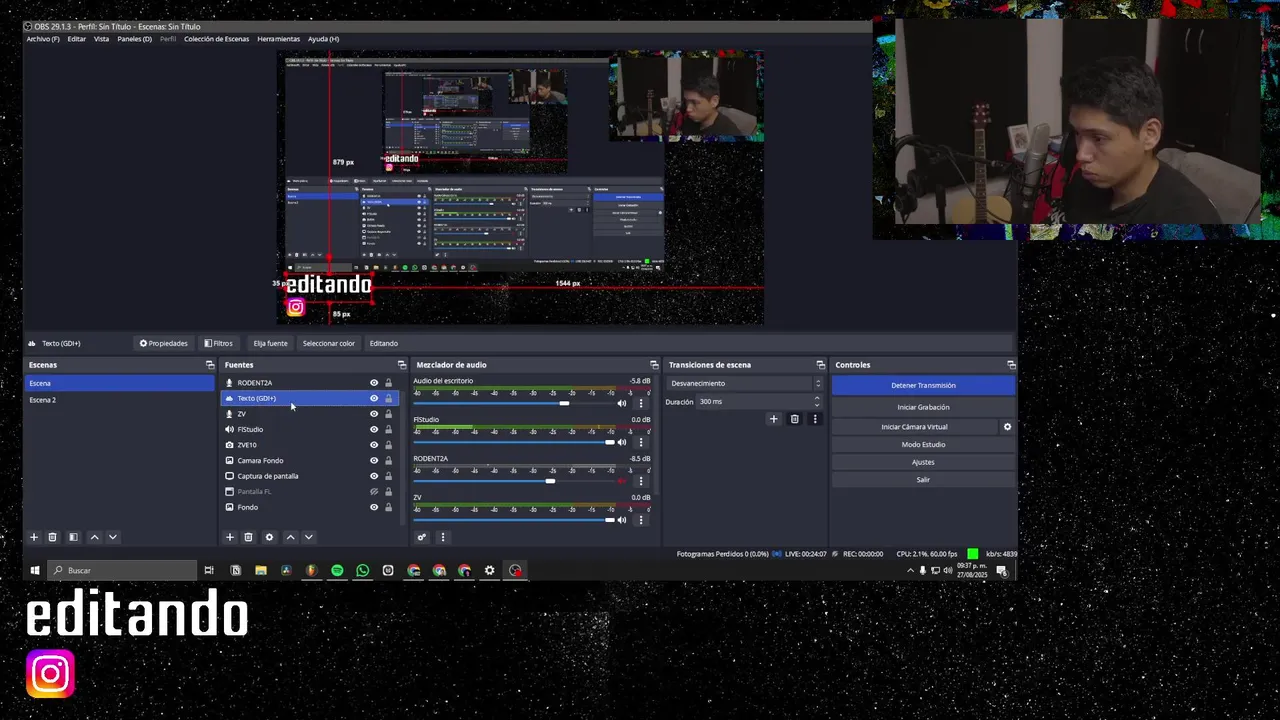Viewport: 1280px width, 720px height.
Task: Open Vista menu
Action: click(102, 39)
